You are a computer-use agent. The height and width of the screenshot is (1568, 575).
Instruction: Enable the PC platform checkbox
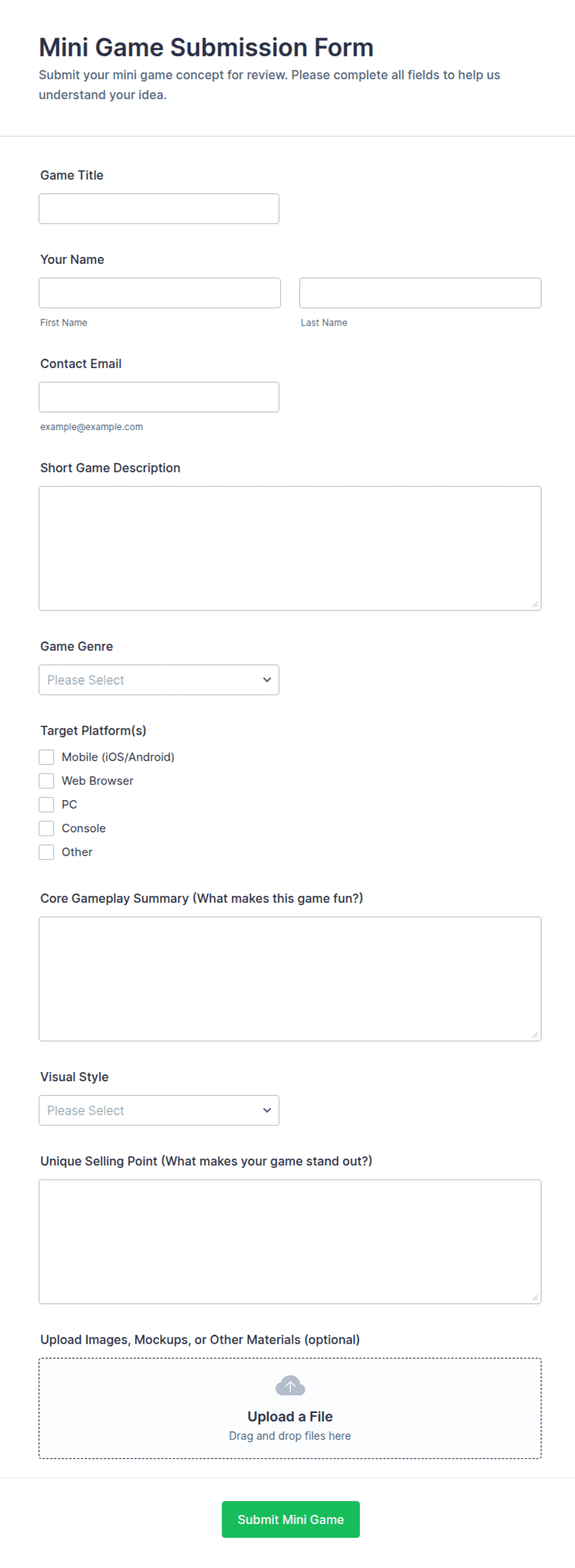(46, 804)
